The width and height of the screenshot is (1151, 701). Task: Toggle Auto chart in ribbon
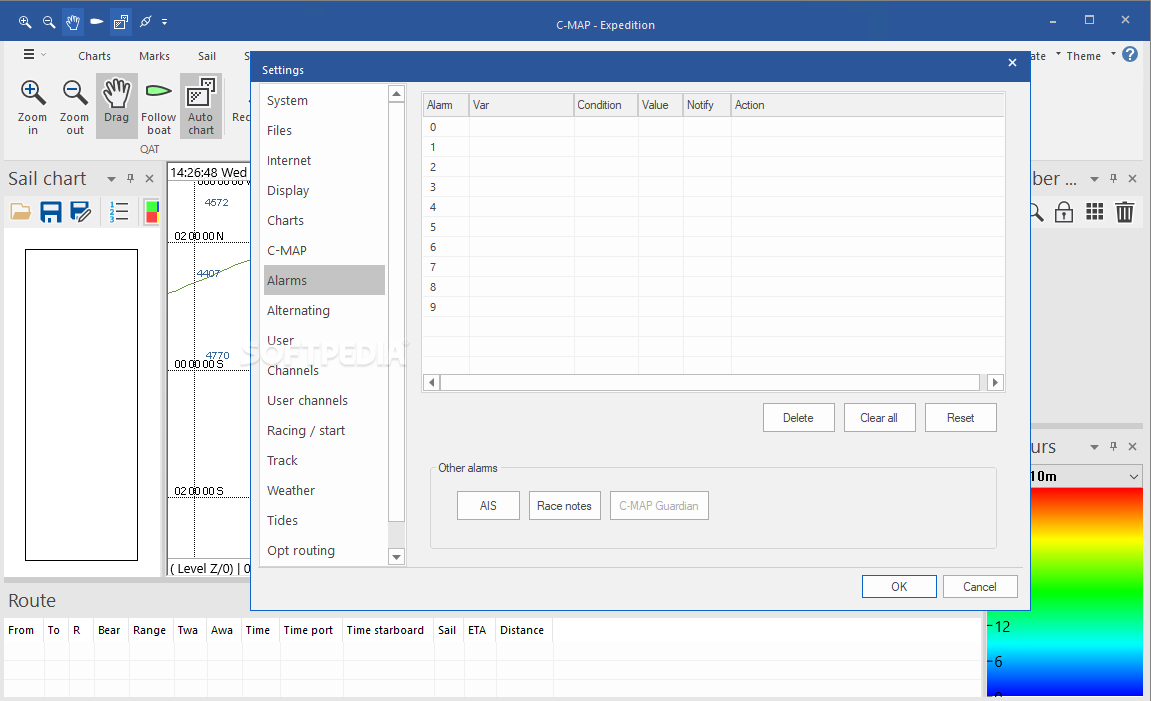click(200, 106)
